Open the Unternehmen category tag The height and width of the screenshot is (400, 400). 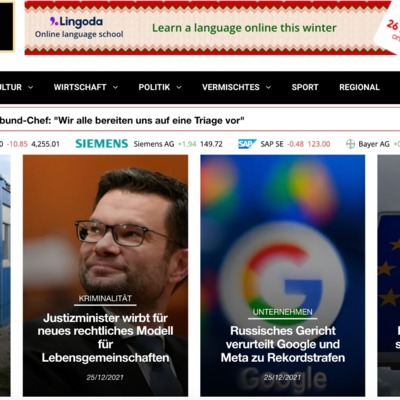click(283, 312)
